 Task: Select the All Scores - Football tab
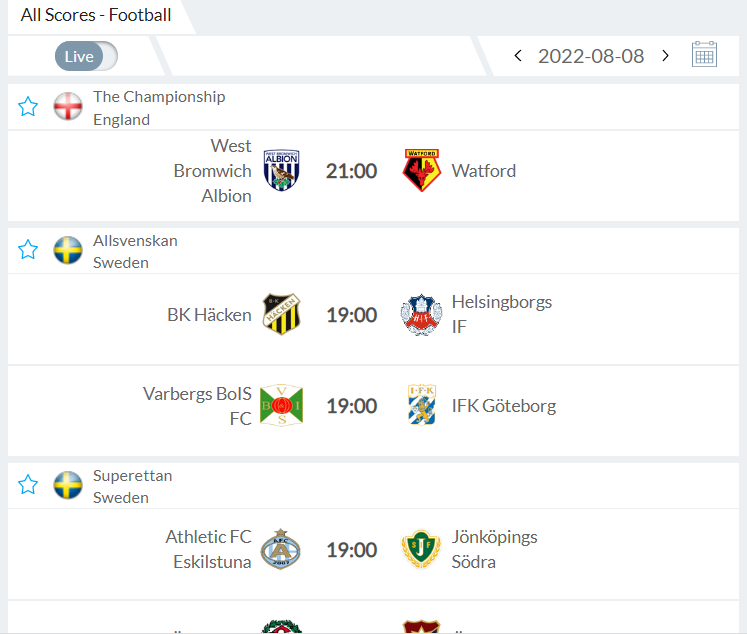96,15
